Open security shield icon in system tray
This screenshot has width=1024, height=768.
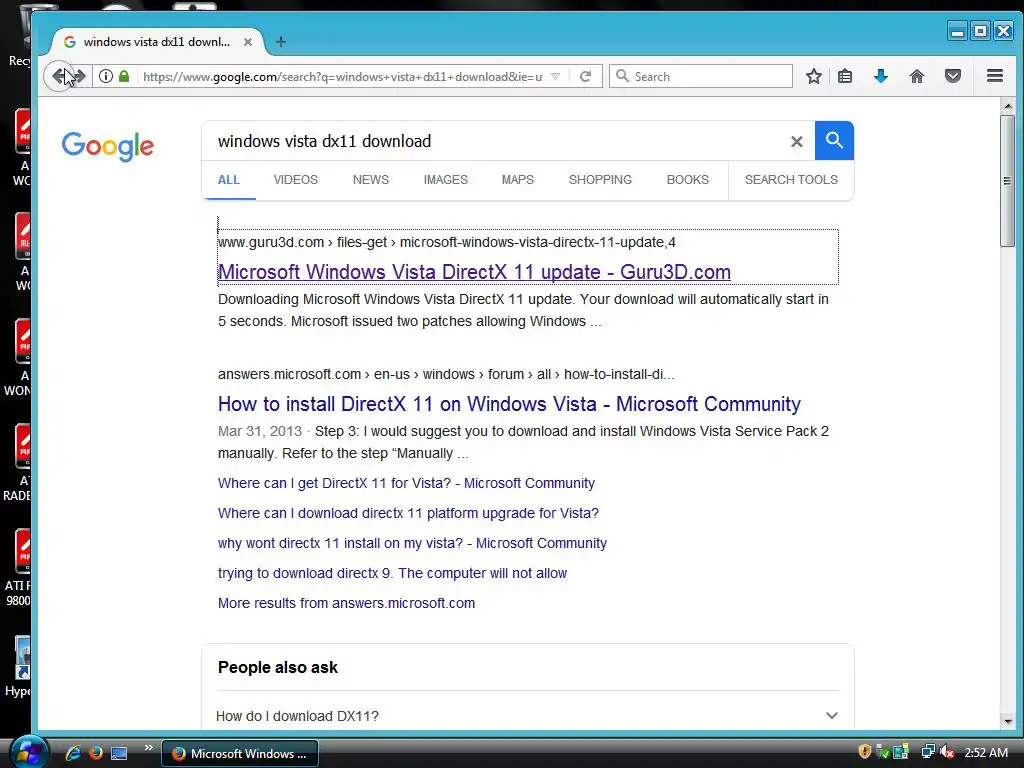tap(865, 752)
